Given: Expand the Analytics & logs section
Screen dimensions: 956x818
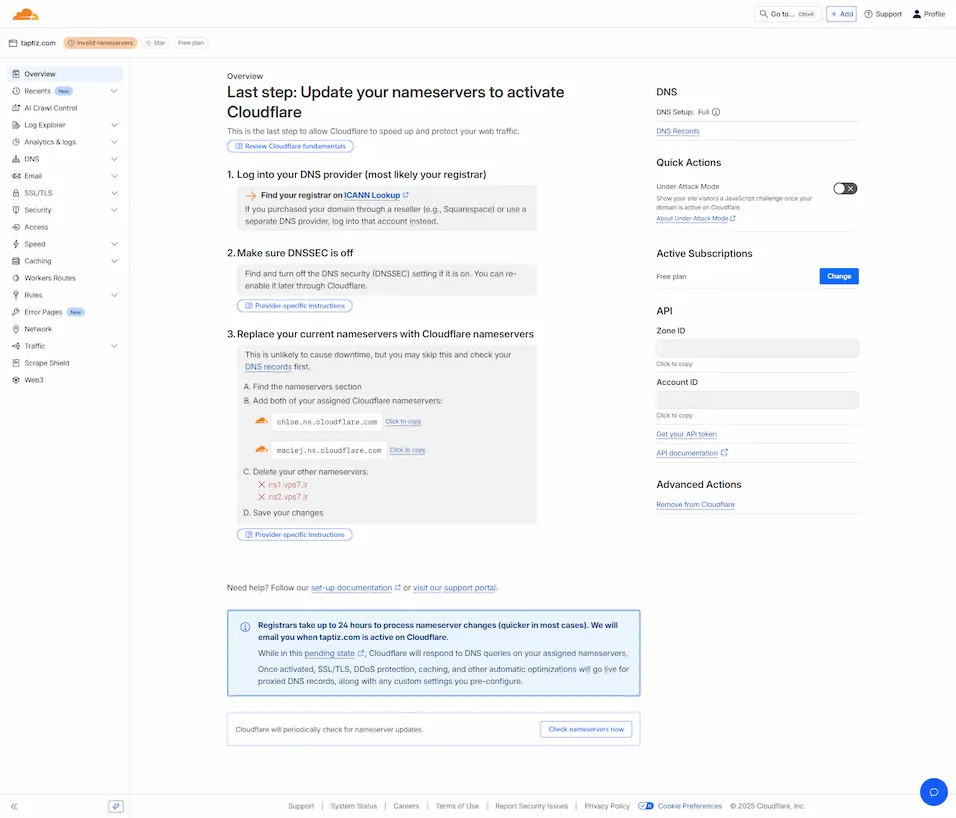Looking at the screenshot, I should click(x=114, y=142).
